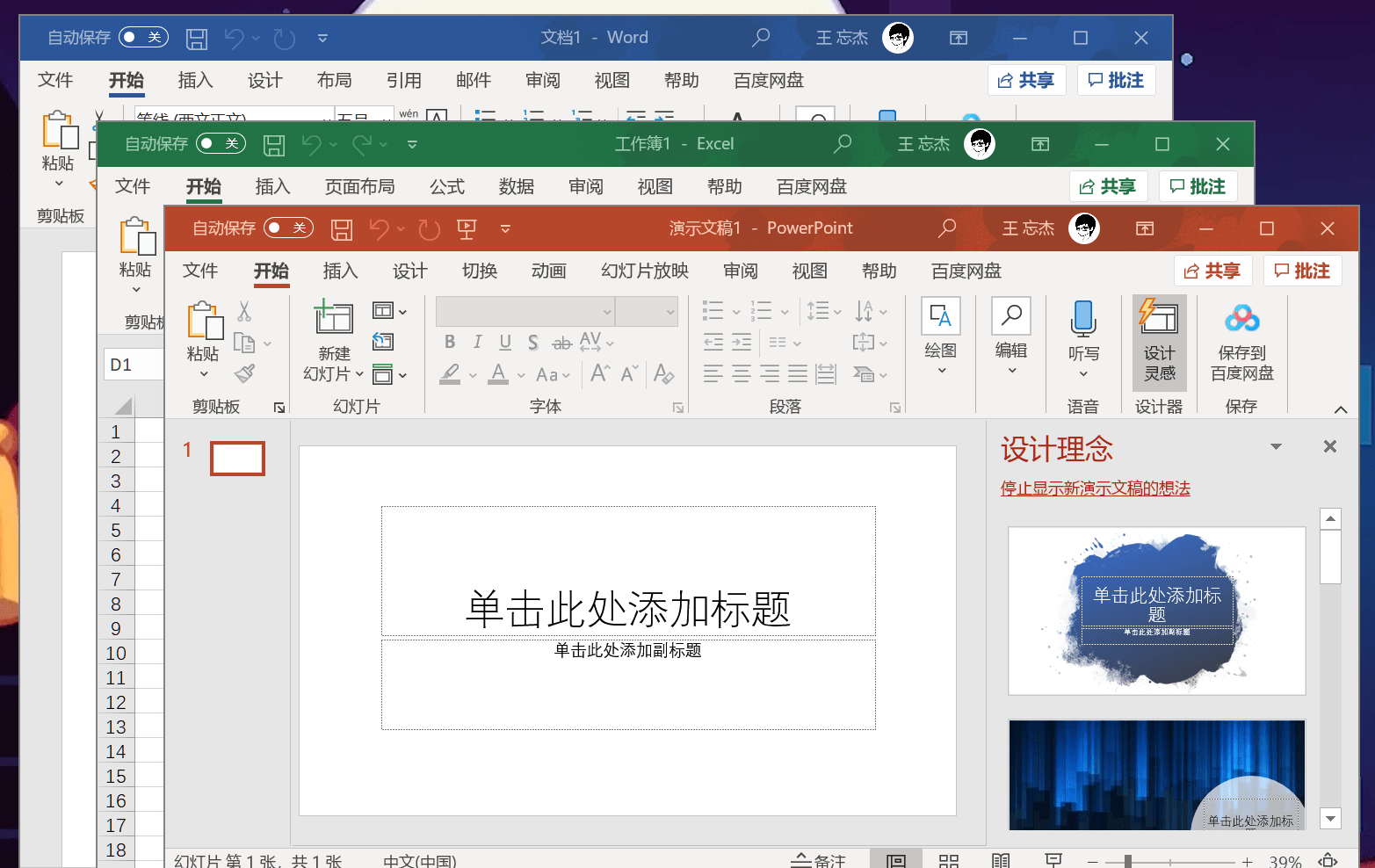The height and width of the screenshot is (868, 1375).
Task: Open the font size dropdown in PowerPoint
Action: [x=669, y=311]
